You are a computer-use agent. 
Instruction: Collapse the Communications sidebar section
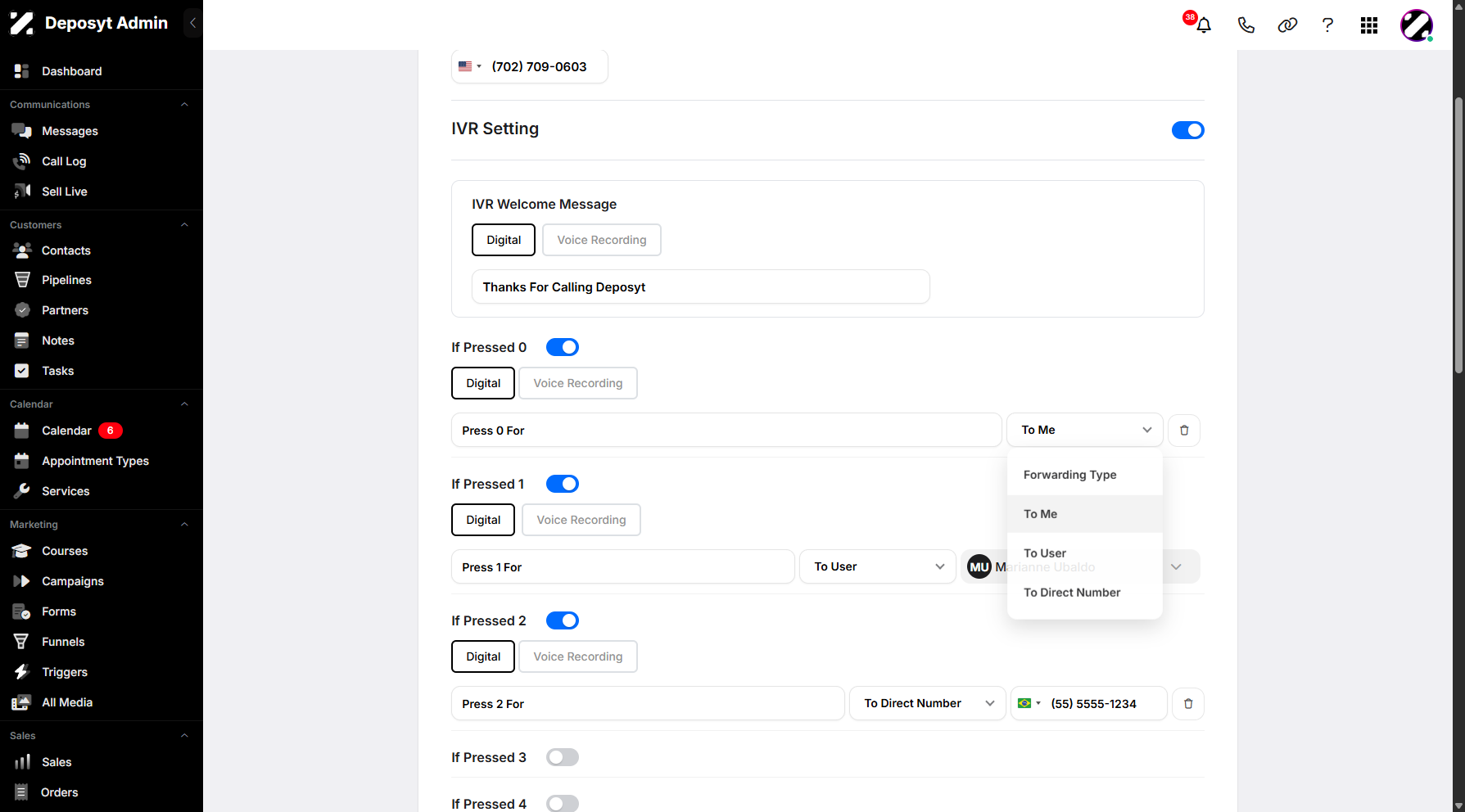184,105
